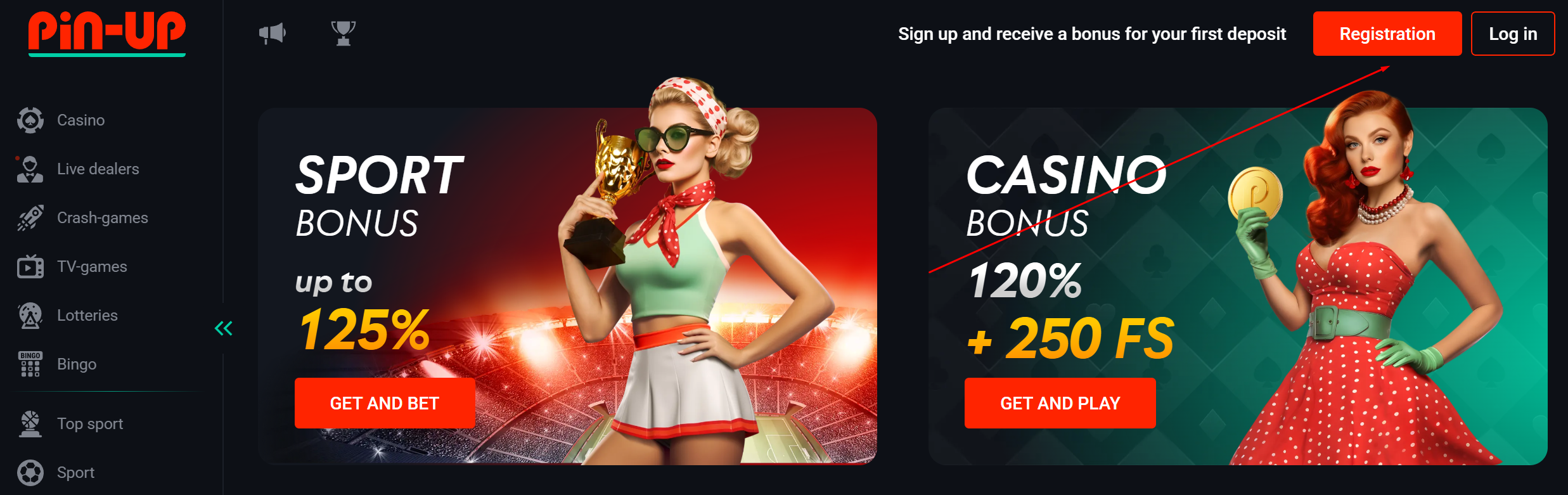Image resolution: width=1568 pixels, height=495 pixels.
Task: Click the Top sport trophy-ball icon
Action: pos(30,423)
